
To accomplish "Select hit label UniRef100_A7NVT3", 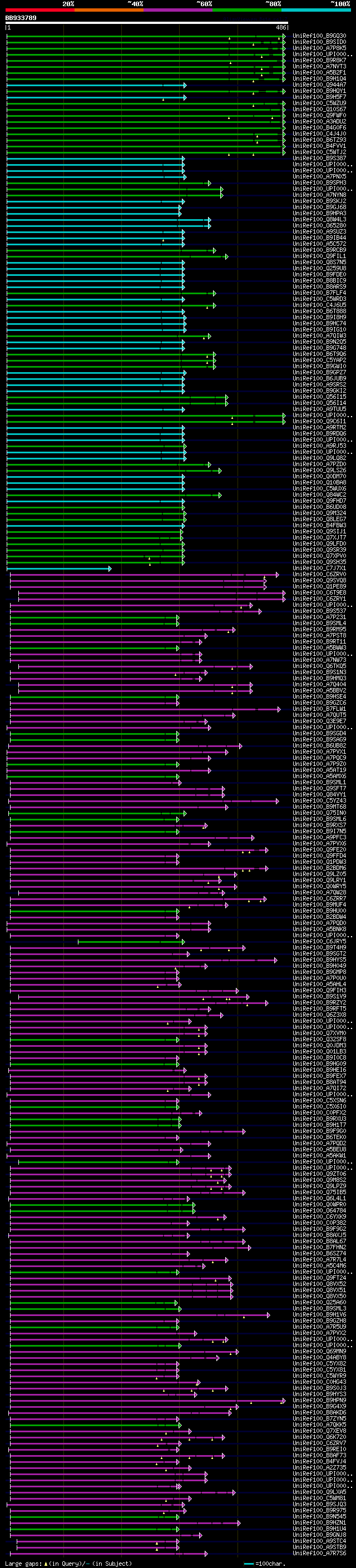I will click(x=319, y=66).
